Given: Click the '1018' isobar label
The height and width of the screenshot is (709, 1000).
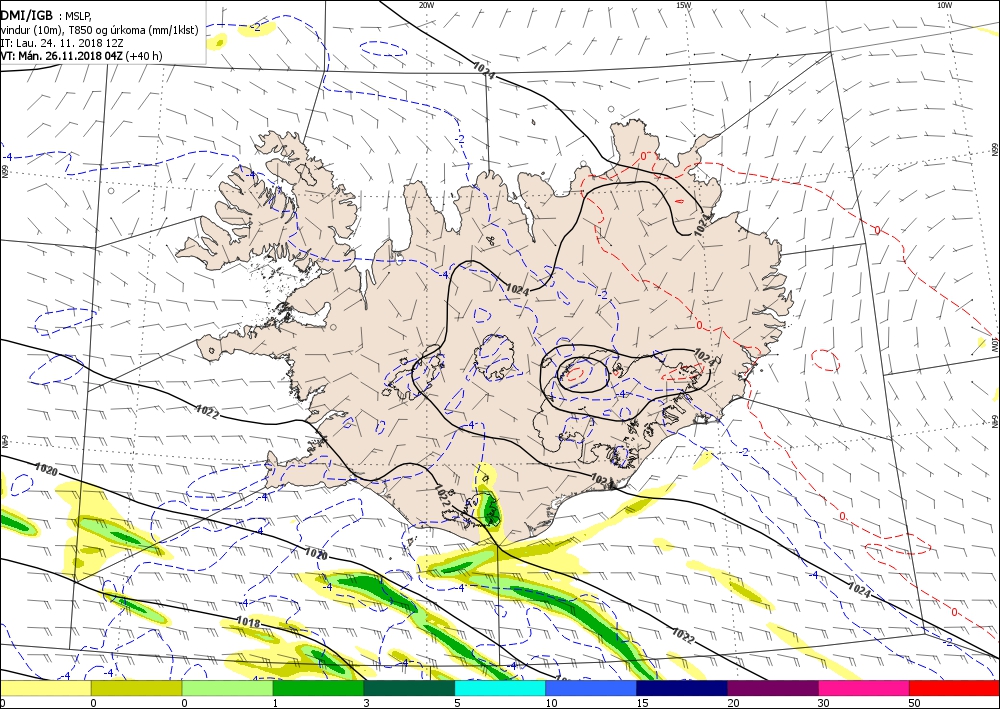Looking at the screenshot, I should [248, 622].
